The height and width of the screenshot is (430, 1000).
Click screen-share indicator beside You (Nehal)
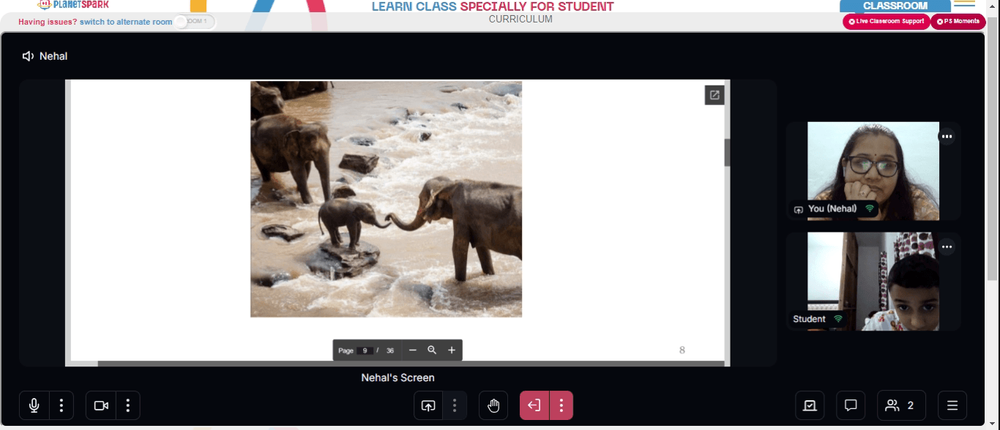pos(798,209)
